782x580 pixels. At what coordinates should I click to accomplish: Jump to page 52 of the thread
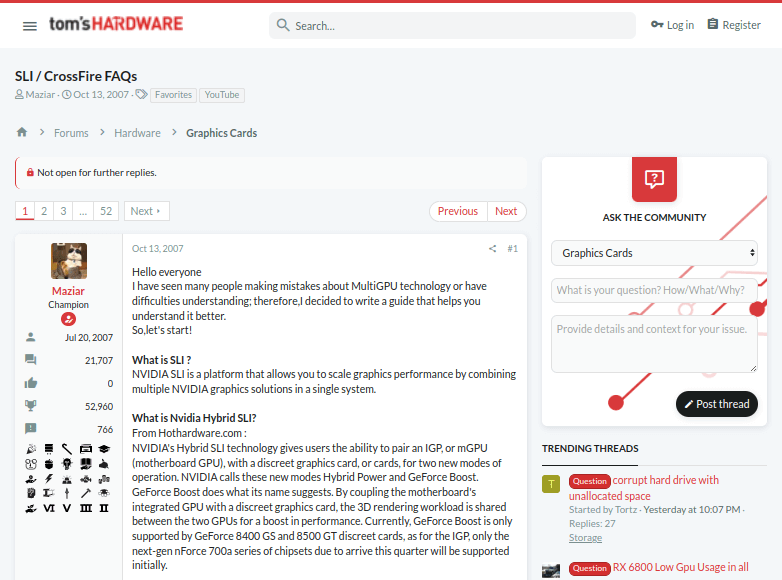click(x=106, y=211)
